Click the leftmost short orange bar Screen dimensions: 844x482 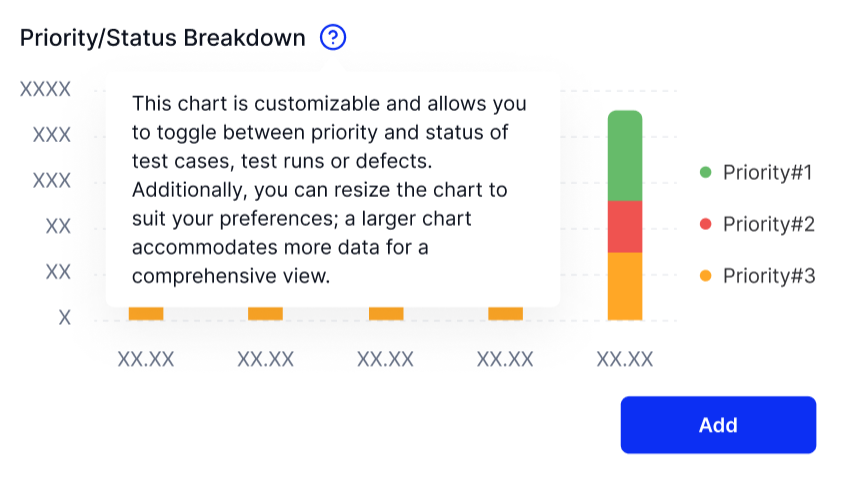pos(146,314)
